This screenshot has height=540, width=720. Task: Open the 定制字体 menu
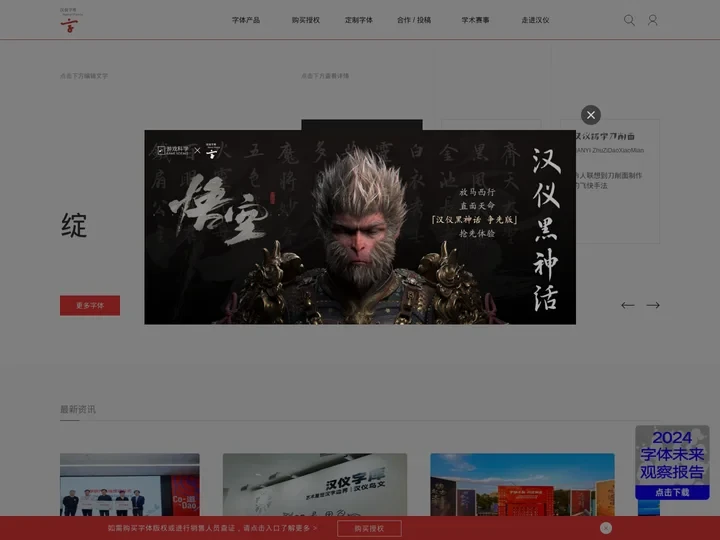point(359,20)
